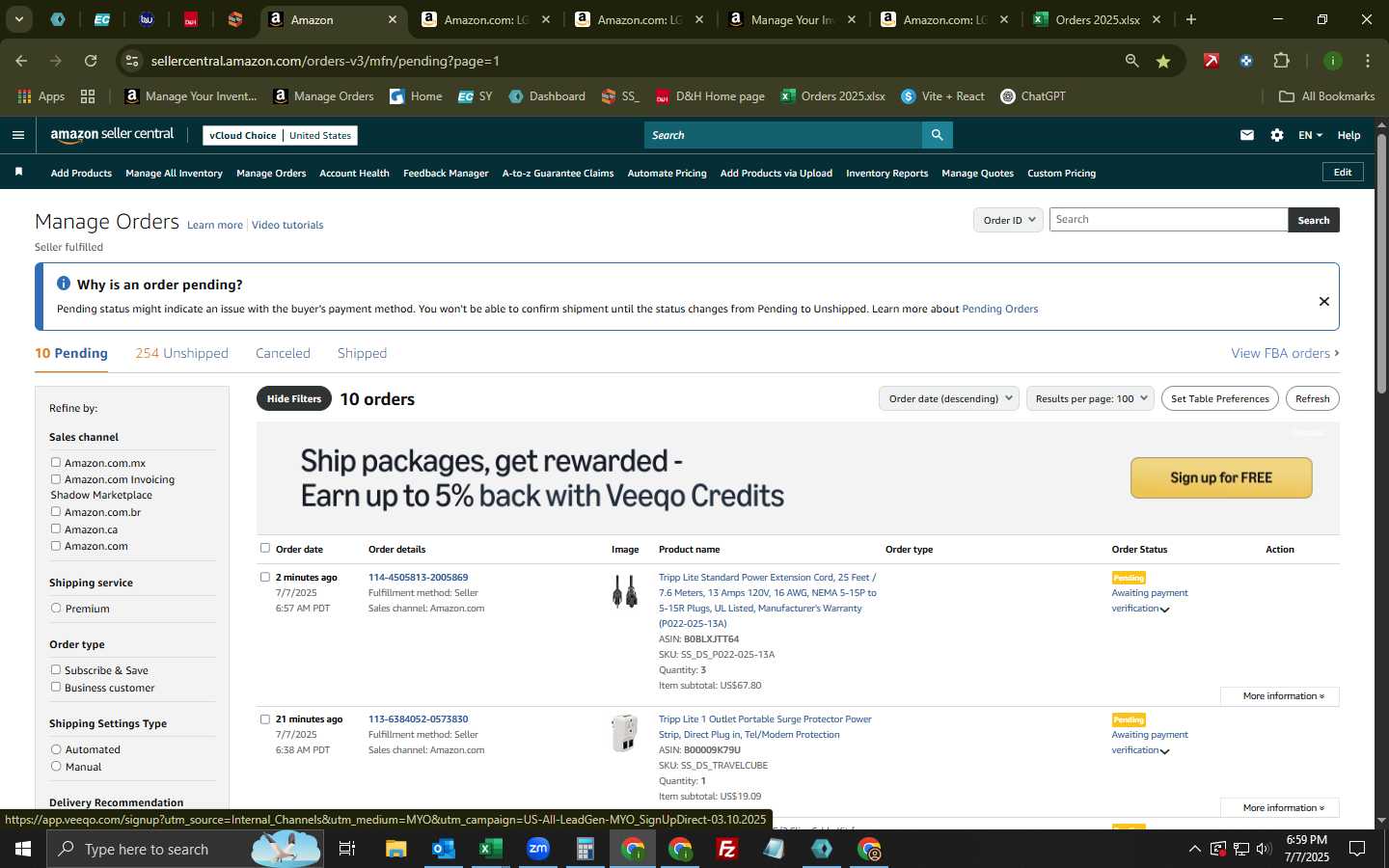Open Zoom from the taskbar

click(x=538, y=849)
